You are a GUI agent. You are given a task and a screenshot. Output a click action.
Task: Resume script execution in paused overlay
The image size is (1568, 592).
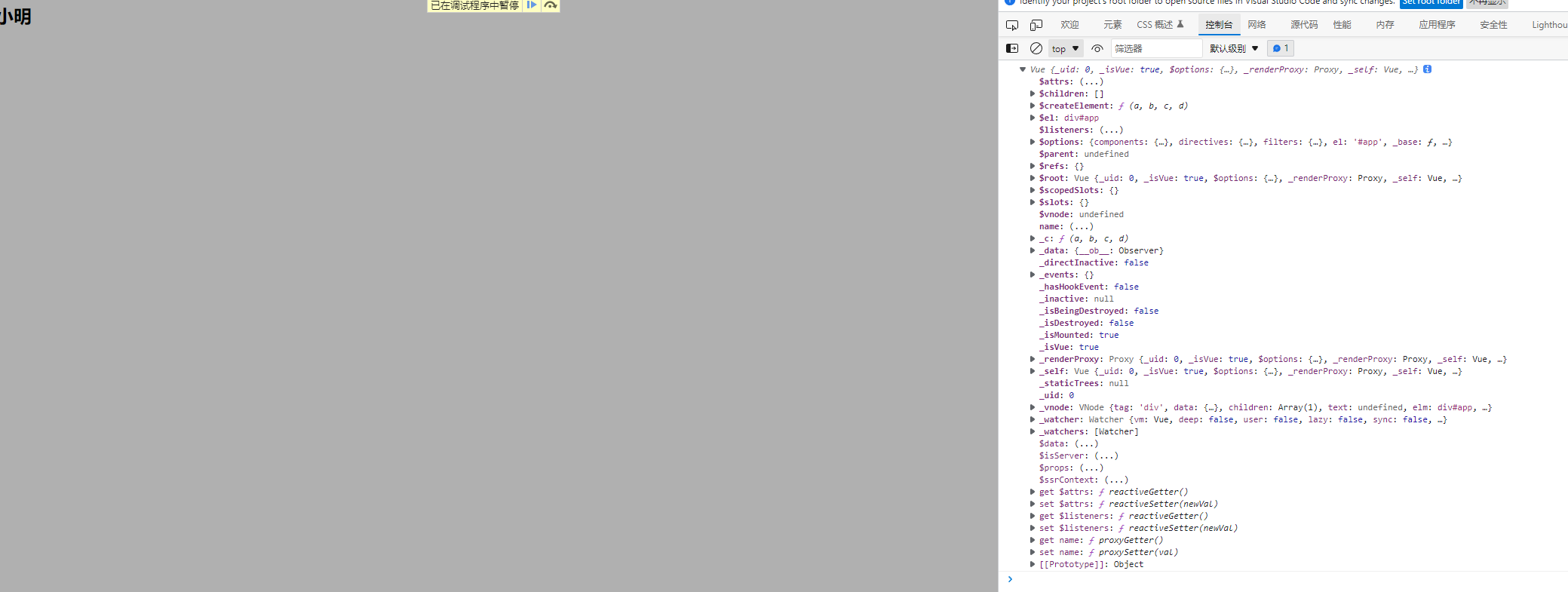click(532, 5)
